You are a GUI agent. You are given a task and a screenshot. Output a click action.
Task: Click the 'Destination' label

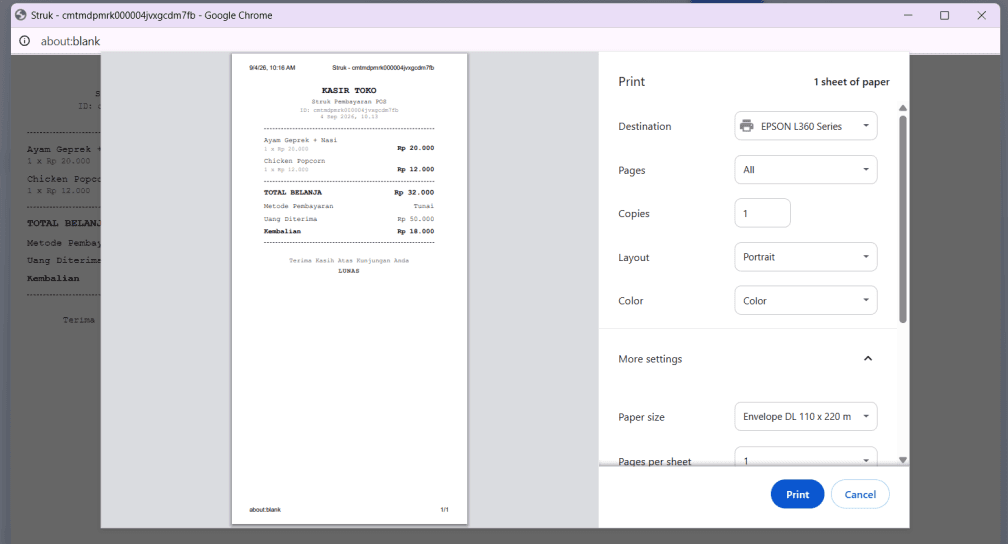645,127
